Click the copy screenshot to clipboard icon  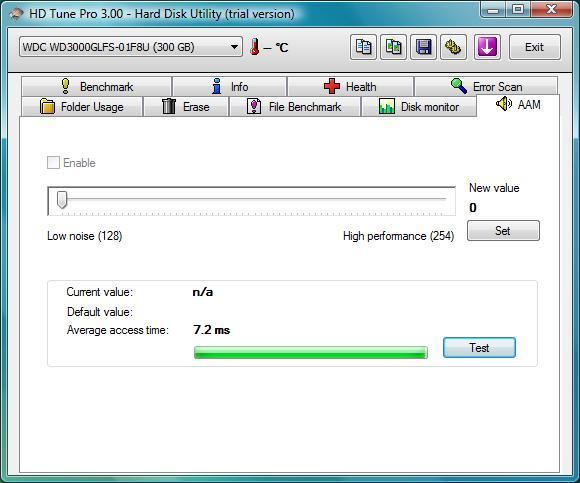tap(393, 47)
